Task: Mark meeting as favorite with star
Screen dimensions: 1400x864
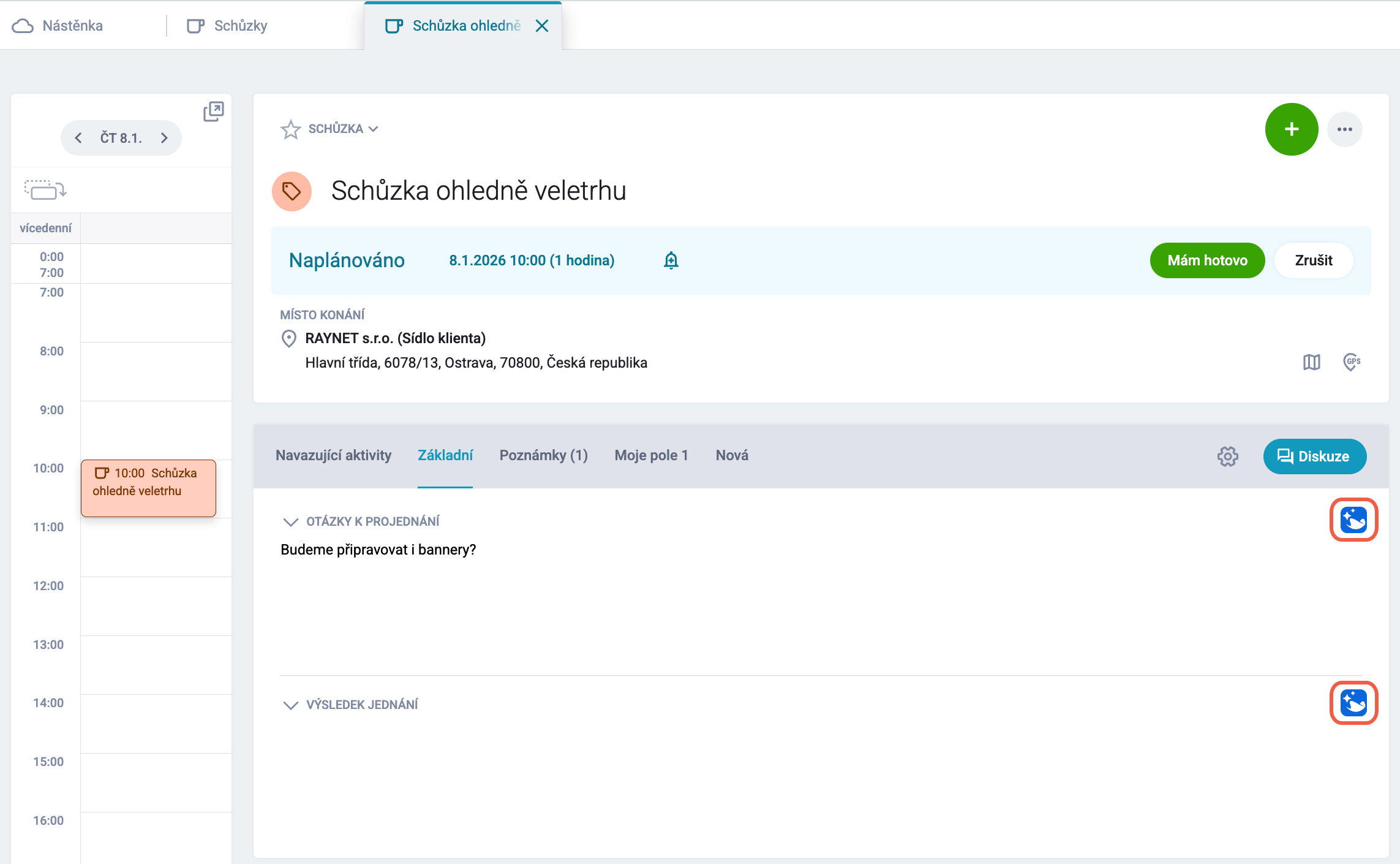Action: click(291, 129)
